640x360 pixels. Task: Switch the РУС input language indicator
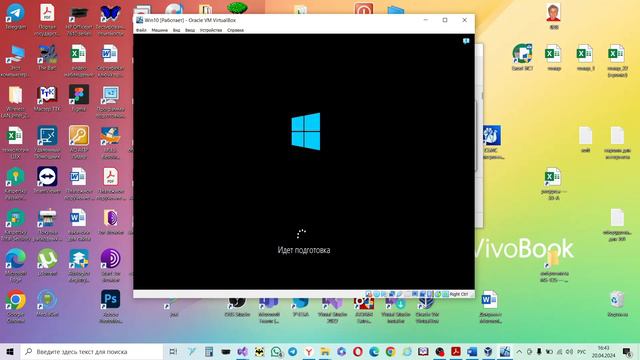tap(582, 351)
